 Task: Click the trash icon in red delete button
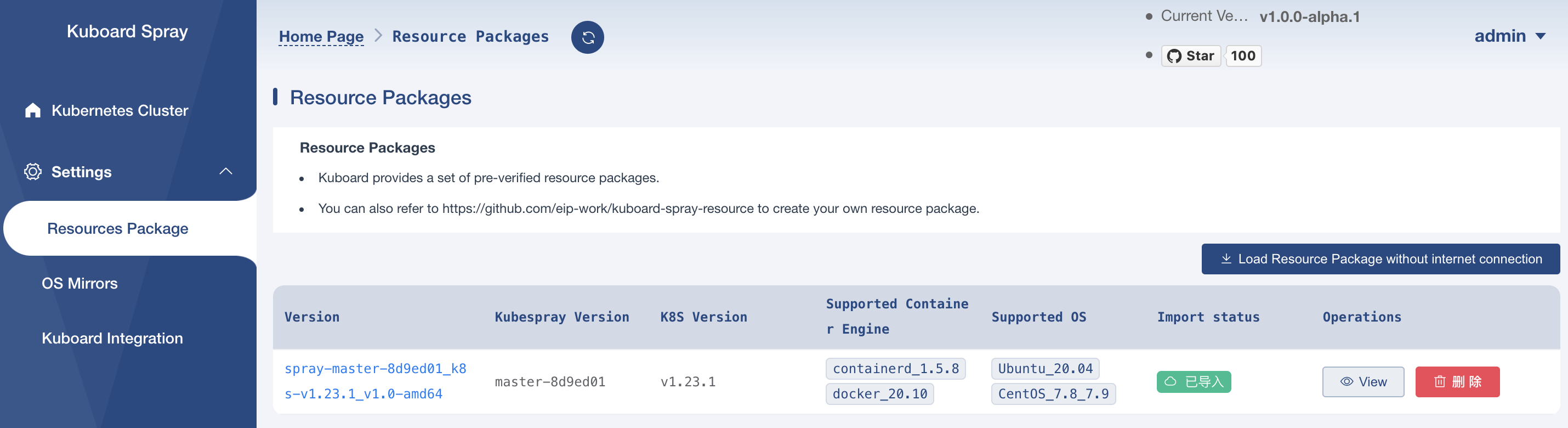point(1440,382)
